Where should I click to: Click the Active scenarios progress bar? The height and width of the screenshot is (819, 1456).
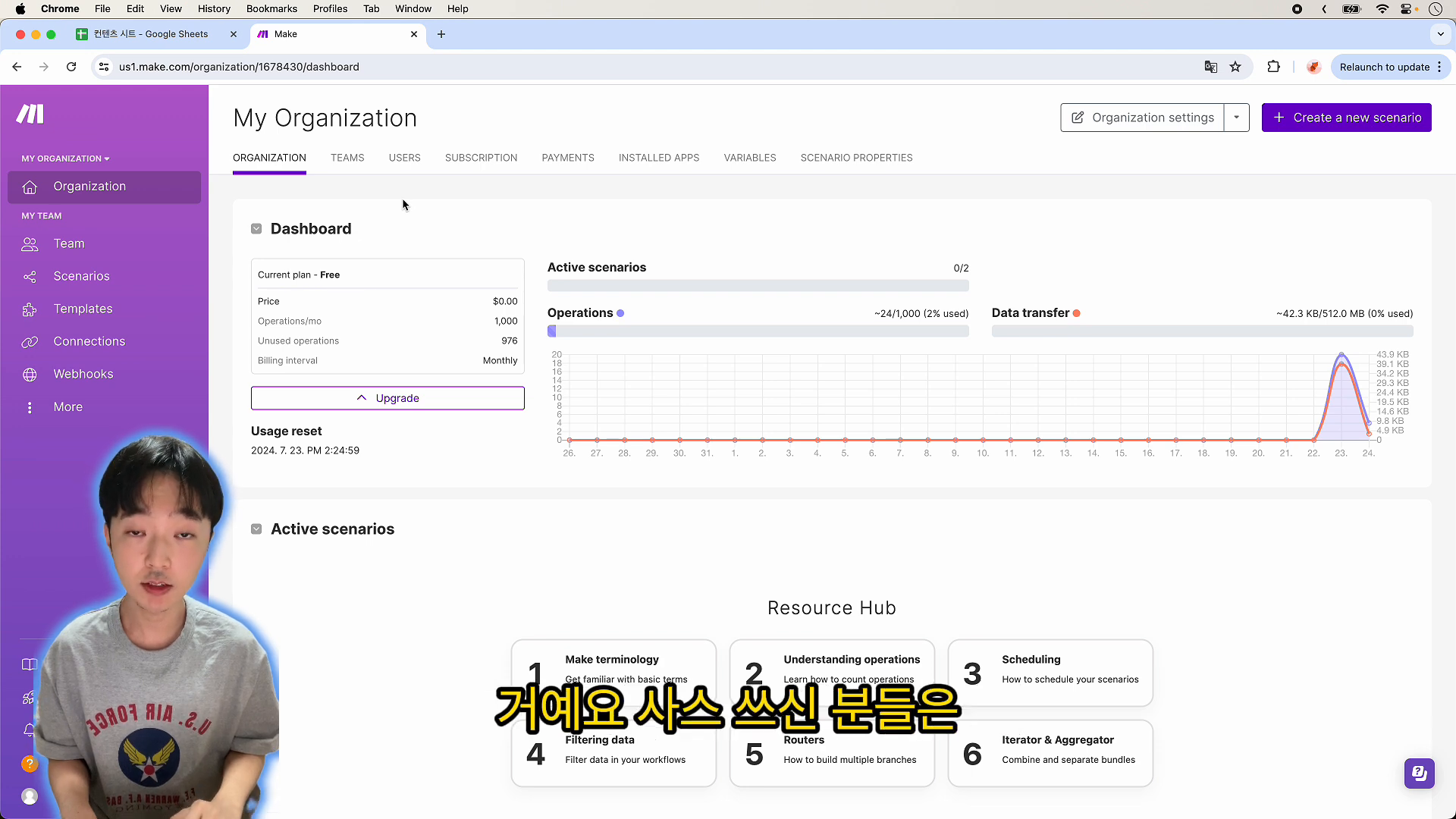(758, 286)
